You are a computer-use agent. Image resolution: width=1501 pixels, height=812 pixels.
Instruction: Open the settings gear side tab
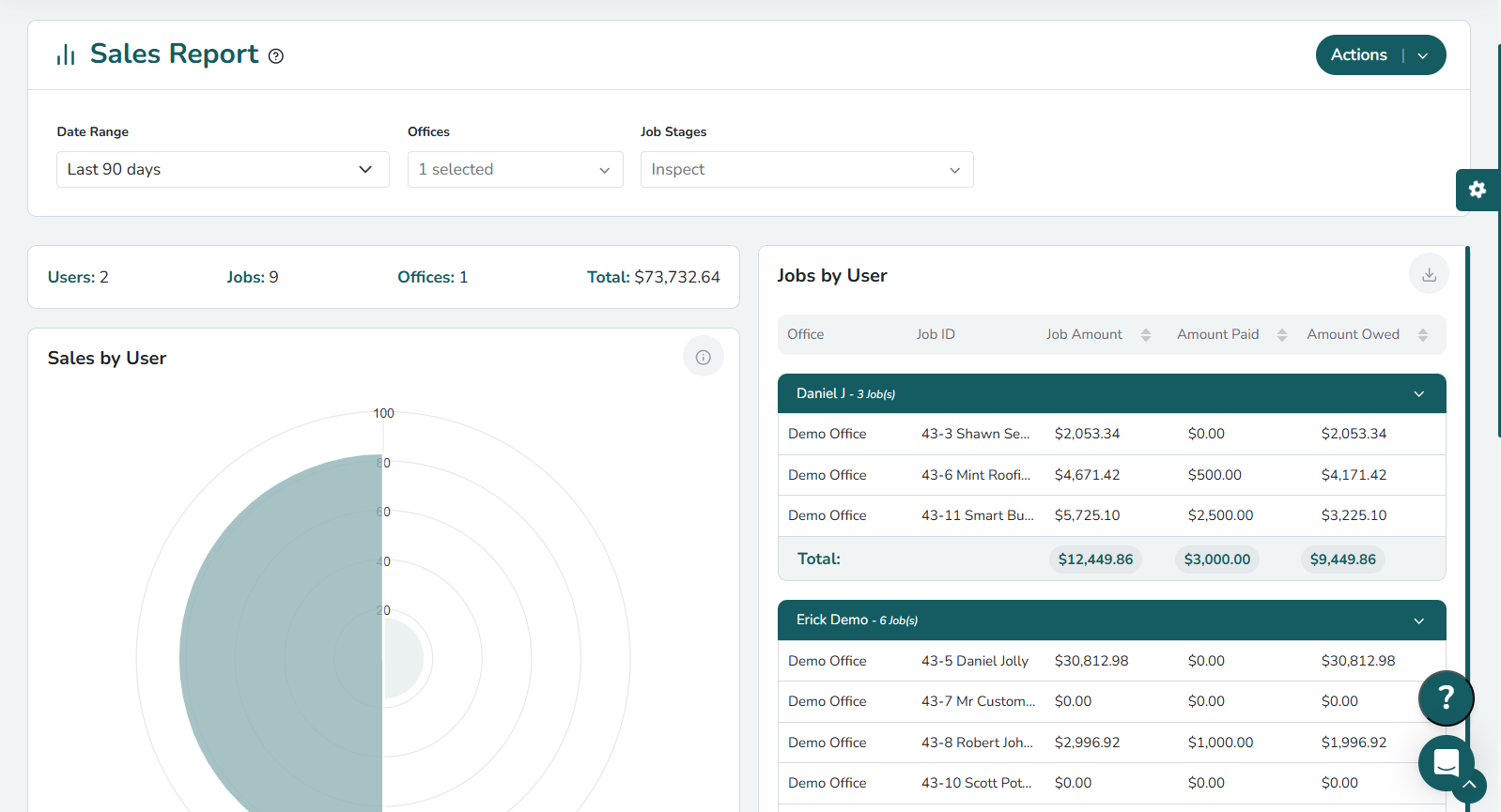tap(1477, 190)
